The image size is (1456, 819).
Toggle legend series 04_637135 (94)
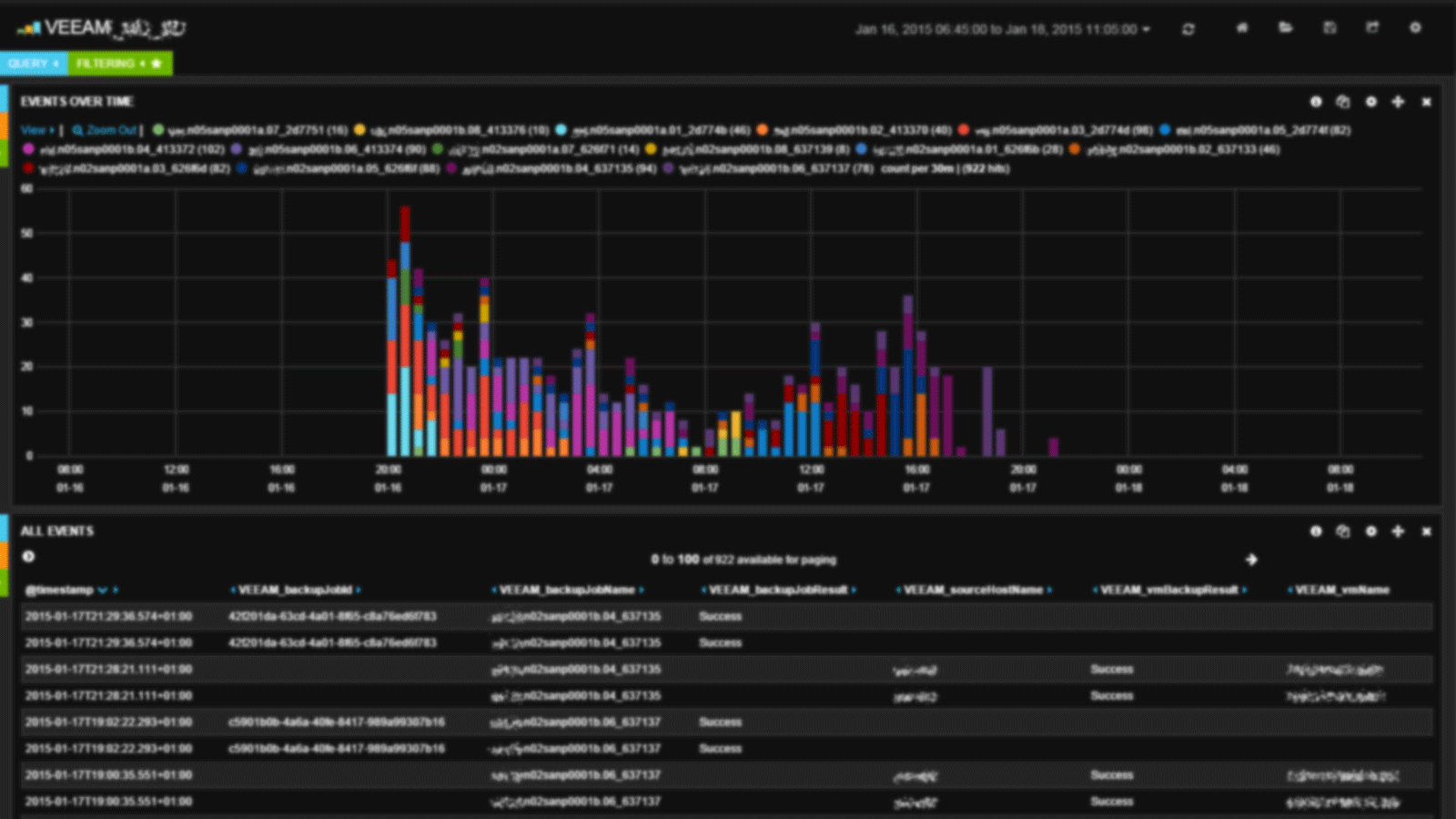click(x=551, y=168)
